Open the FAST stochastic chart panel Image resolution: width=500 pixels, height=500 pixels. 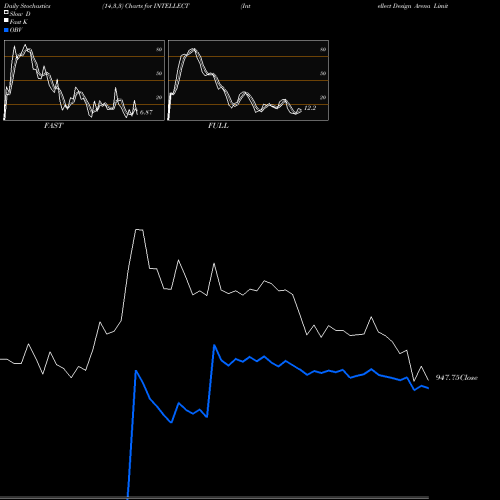point(84,80)
